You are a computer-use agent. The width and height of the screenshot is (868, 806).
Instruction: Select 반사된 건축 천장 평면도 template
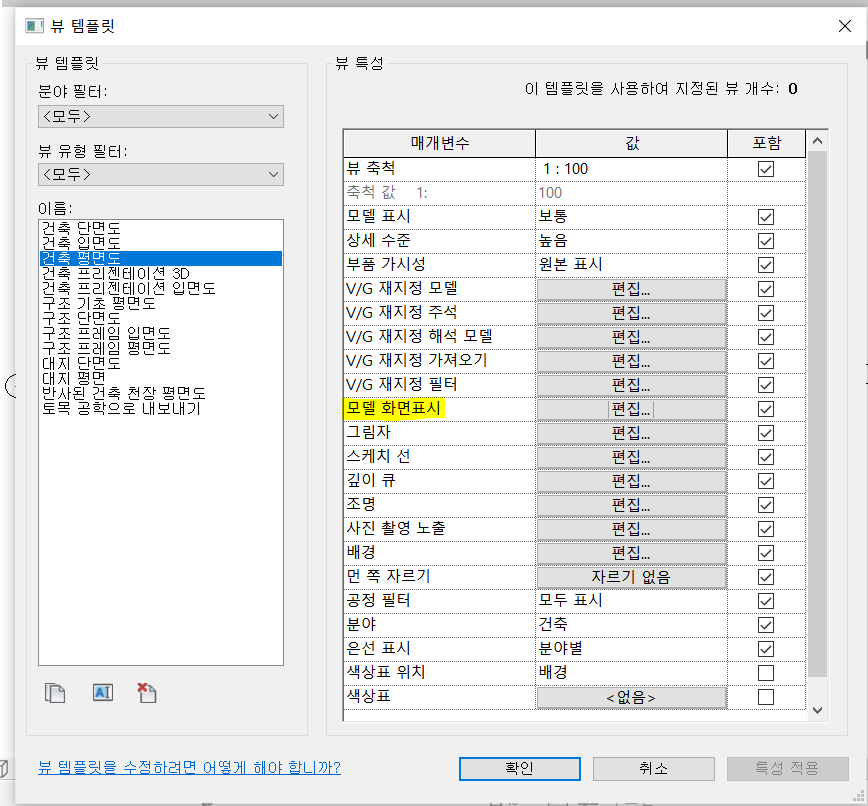[123, 394]
